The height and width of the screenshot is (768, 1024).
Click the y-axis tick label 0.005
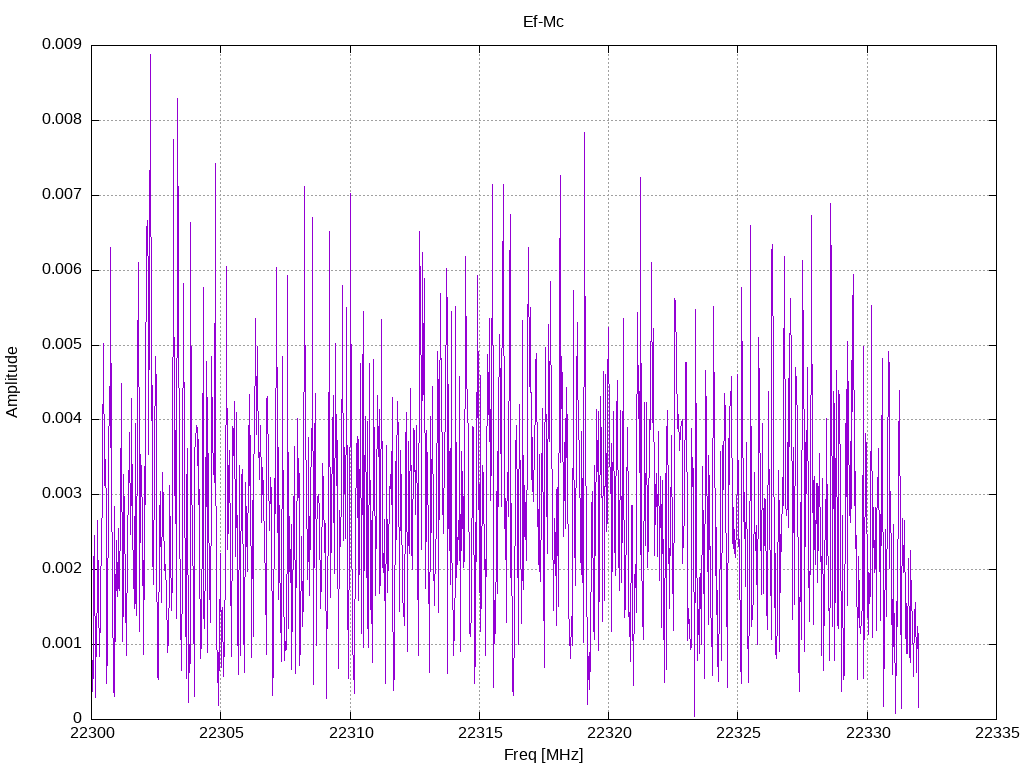(62, 344)
